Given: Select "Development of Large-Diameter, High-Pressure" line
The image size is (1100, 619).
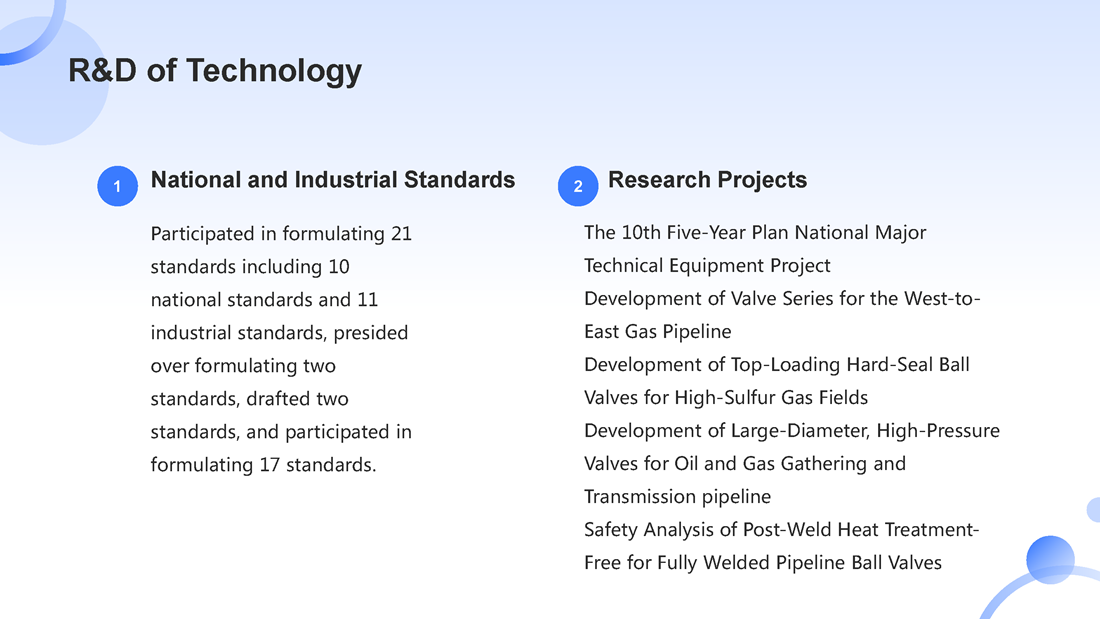Looking at the screenshot, I should [x=791, y=431].
